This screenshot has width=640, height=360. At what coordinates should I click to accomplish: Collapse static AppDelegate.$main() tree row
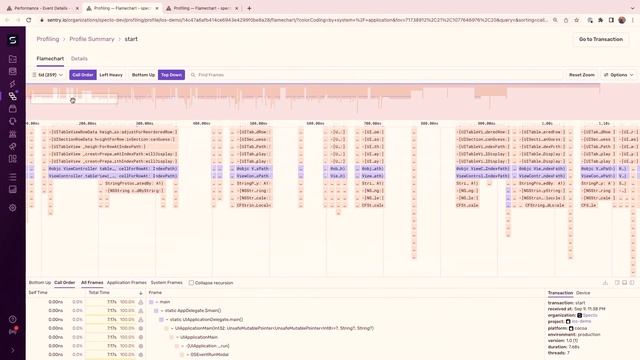162,311
